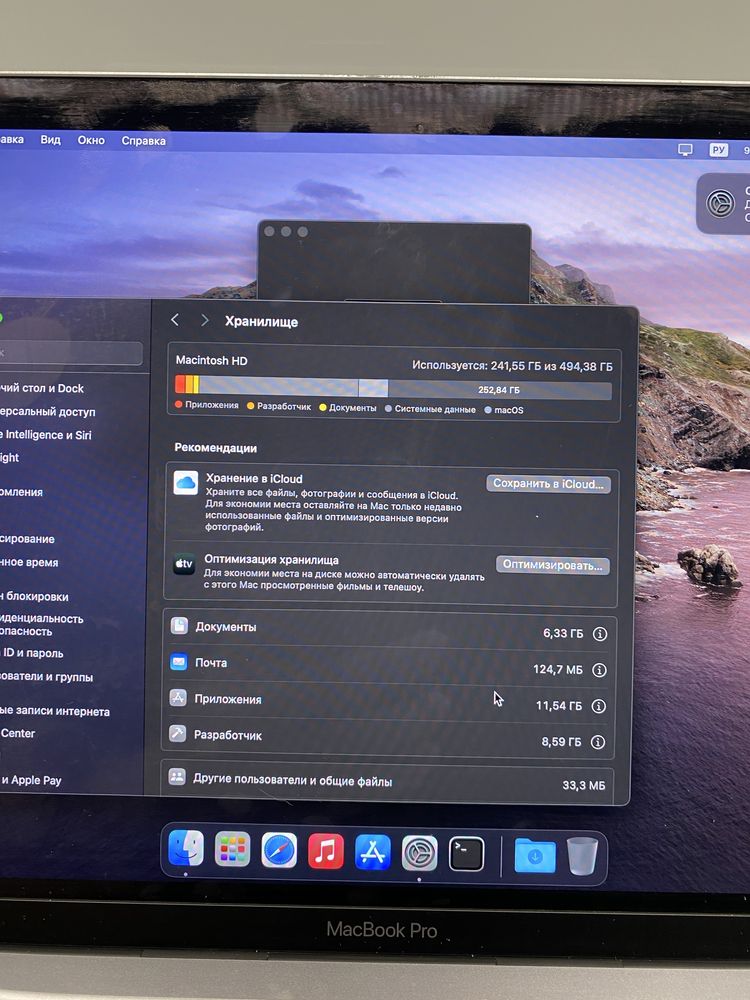Show info for Приложения storage
This screenshot has height=1000, width=750.
598,706
